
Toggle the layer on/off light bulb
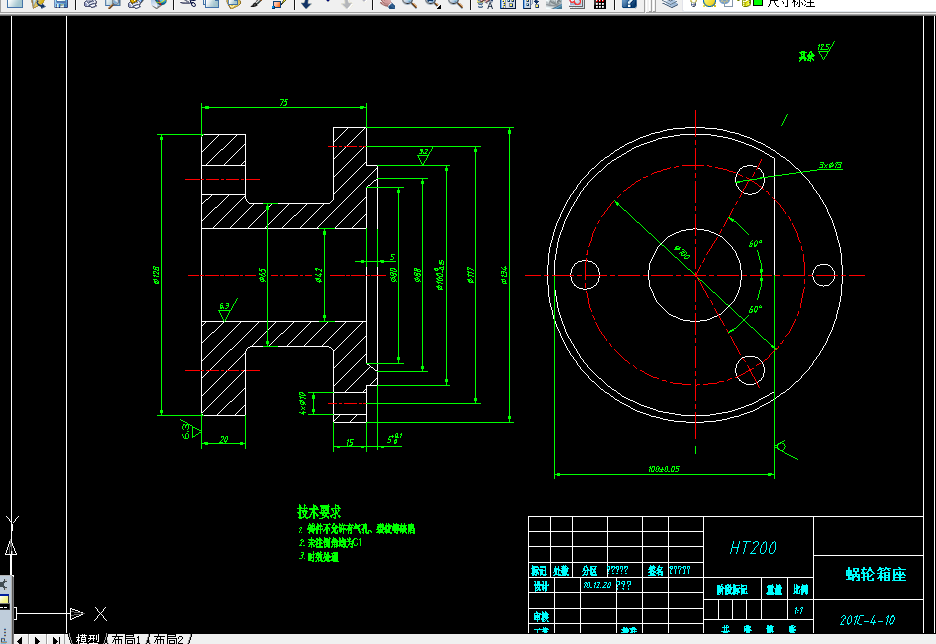point(694,3)
